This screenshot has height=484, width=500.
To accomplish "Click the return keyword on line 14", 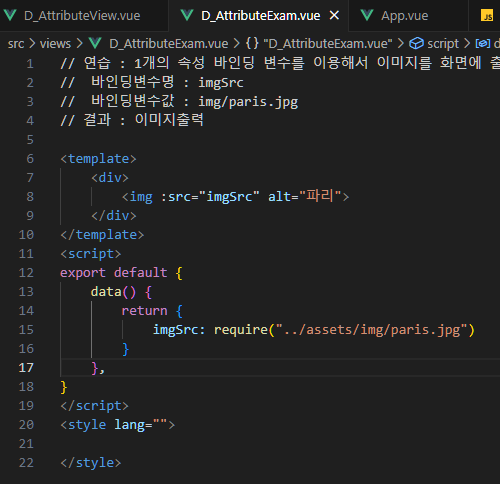I will coord(144,311).
